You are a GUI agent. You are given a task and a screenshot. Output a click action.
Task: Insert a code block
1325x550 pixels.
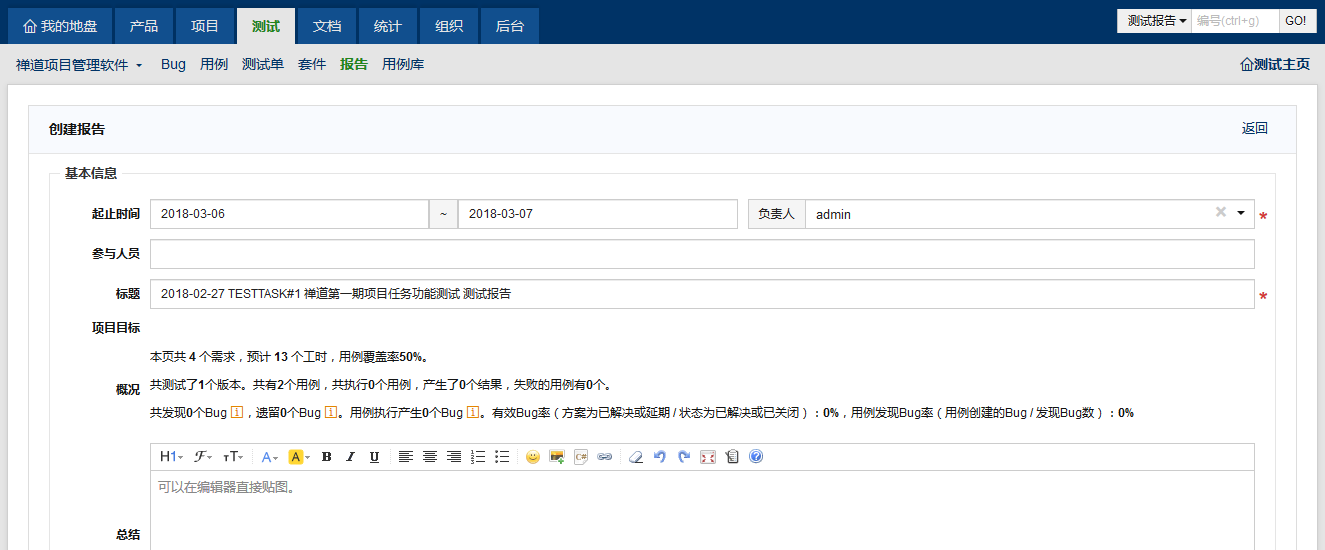pyautogui.click(x=581, y=457)
